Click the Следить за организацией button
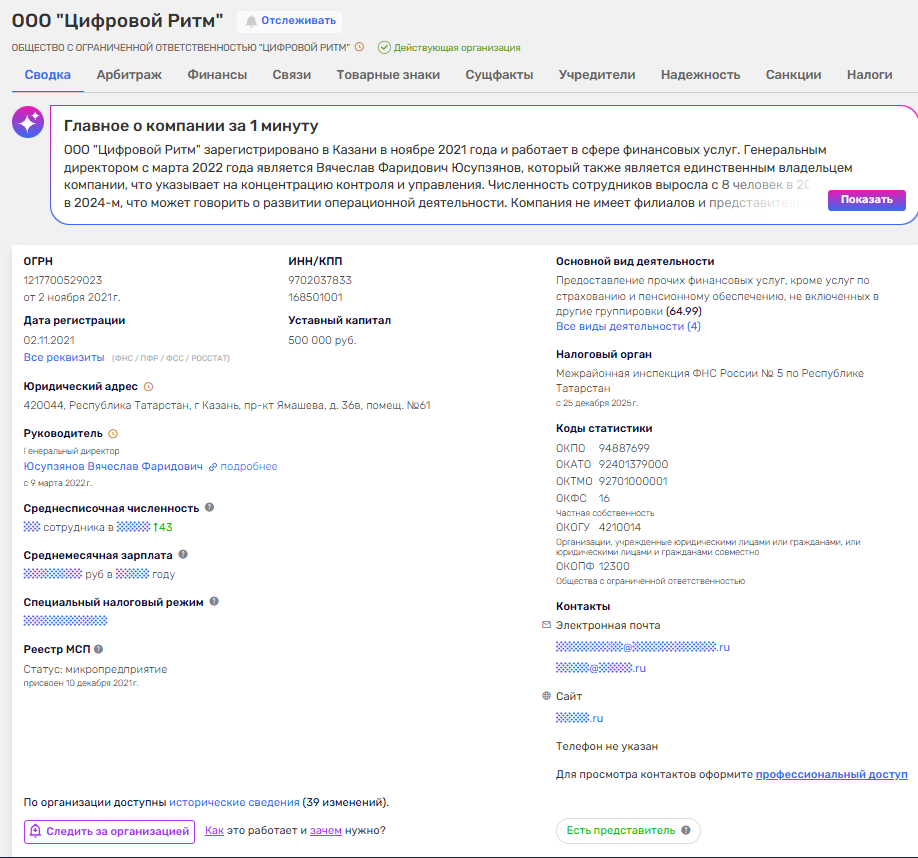This screenshot has width=918, height=858. click(x=109, y=832)
